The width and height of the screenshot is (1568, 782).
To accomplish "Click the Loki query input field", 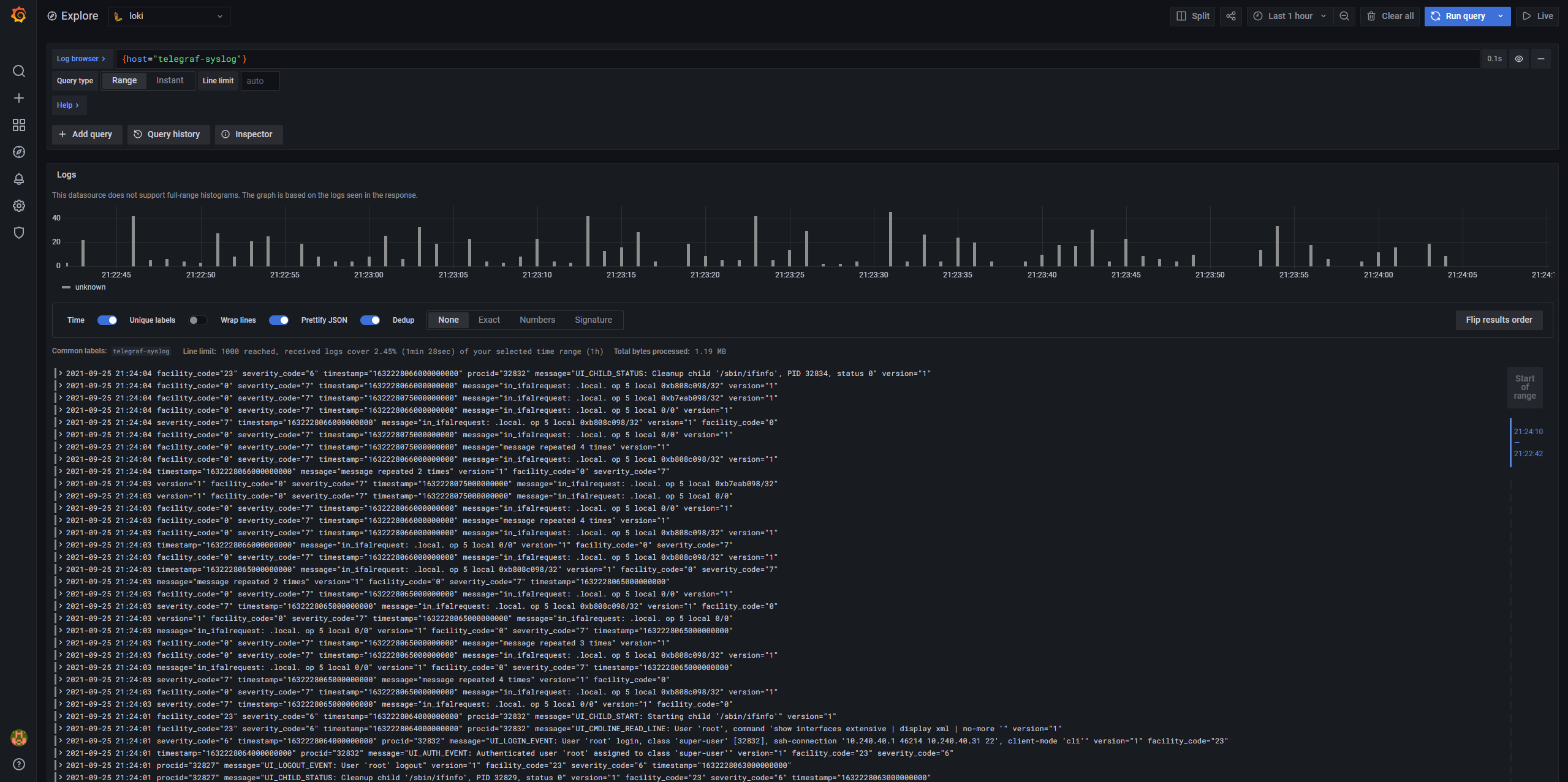I will pos(798,59).
